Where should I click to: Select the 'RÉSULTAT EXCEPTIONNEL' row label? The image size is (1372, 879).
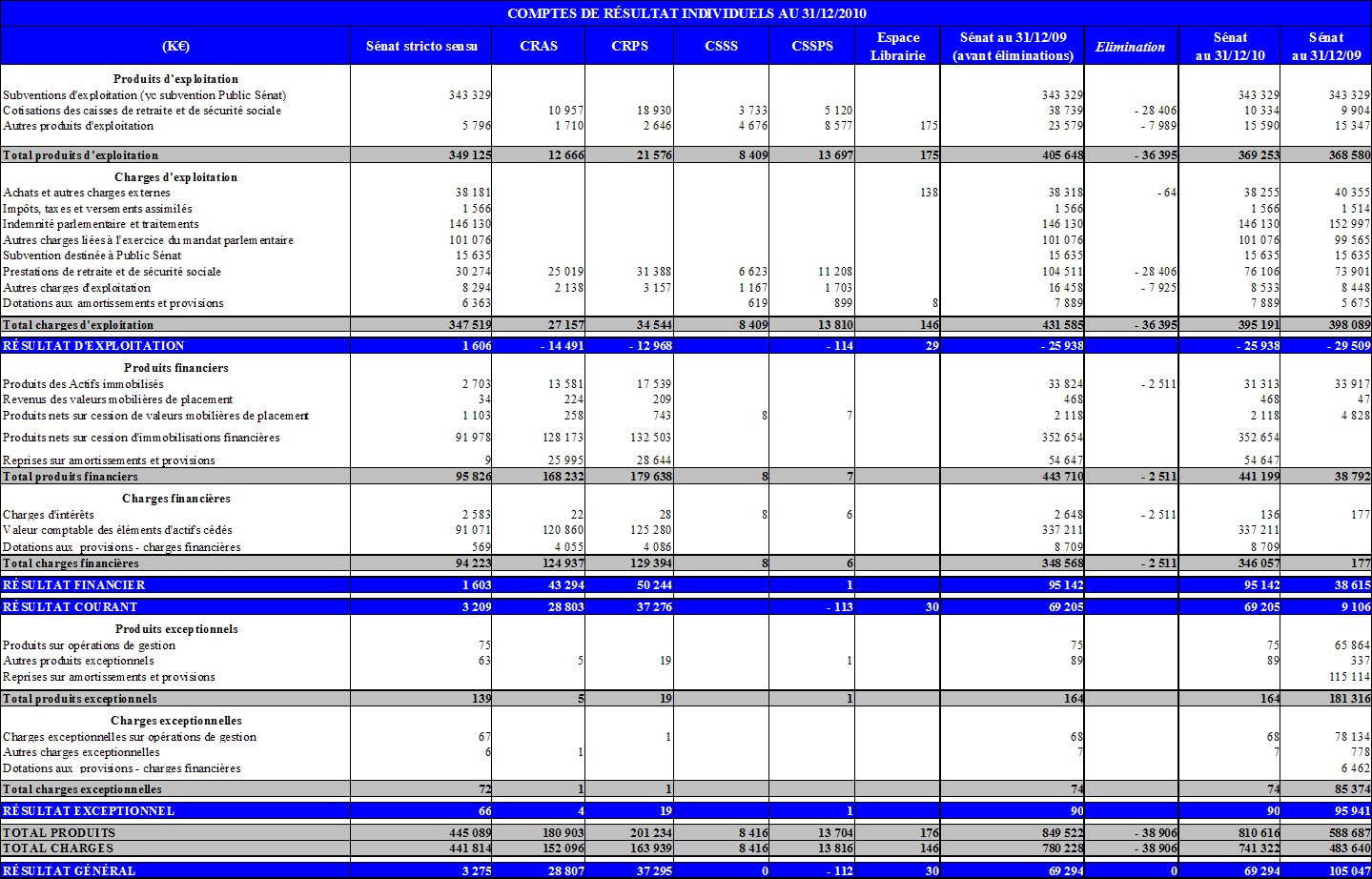(89, 811)
